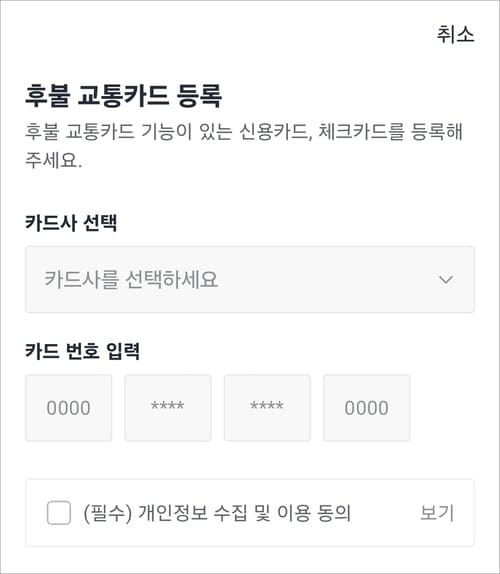Check the 개인정보 수집 및 이용 동의 checkbox
The height and width of the screenshot is (574, 500).
click(59, 513)
